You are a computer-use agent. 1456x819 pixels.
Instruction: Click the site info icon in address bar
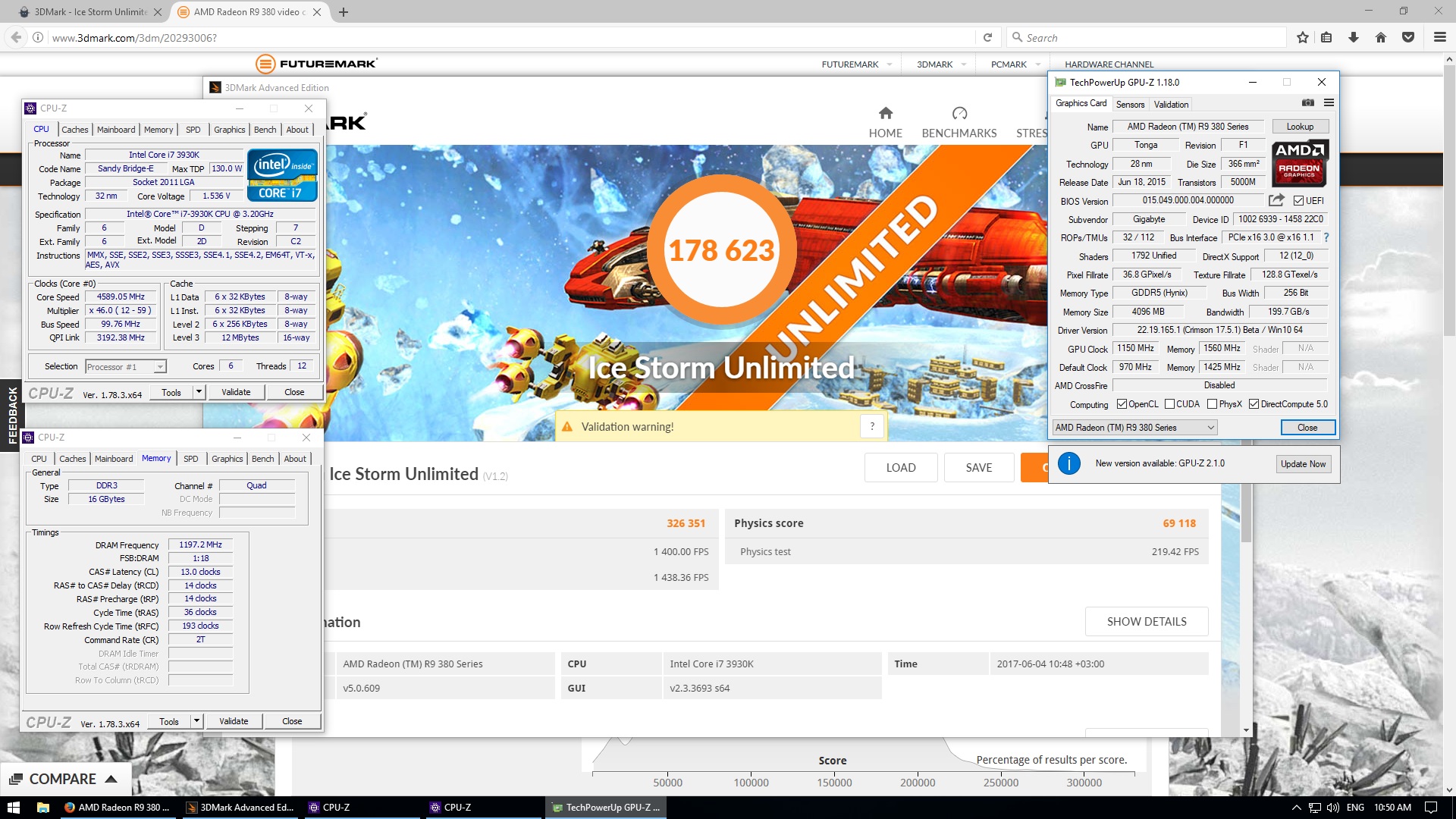(x=38, y=37)
